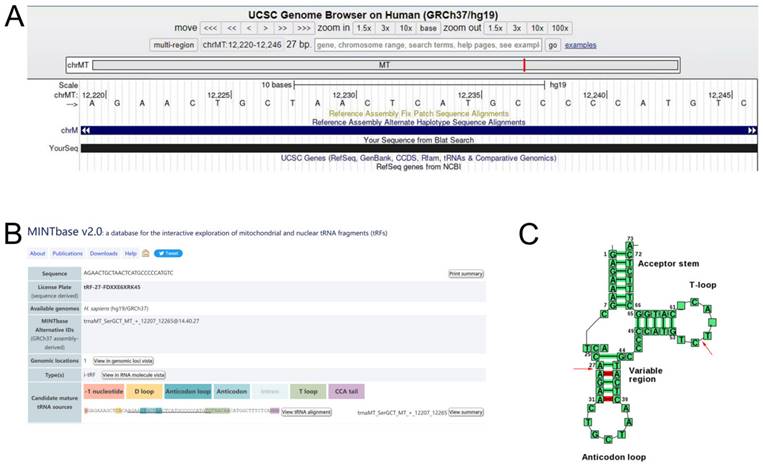
Task: Open Reference Assembly Alternate Haplotype Sequence Alignments
Action: click(x=418, y=122)
